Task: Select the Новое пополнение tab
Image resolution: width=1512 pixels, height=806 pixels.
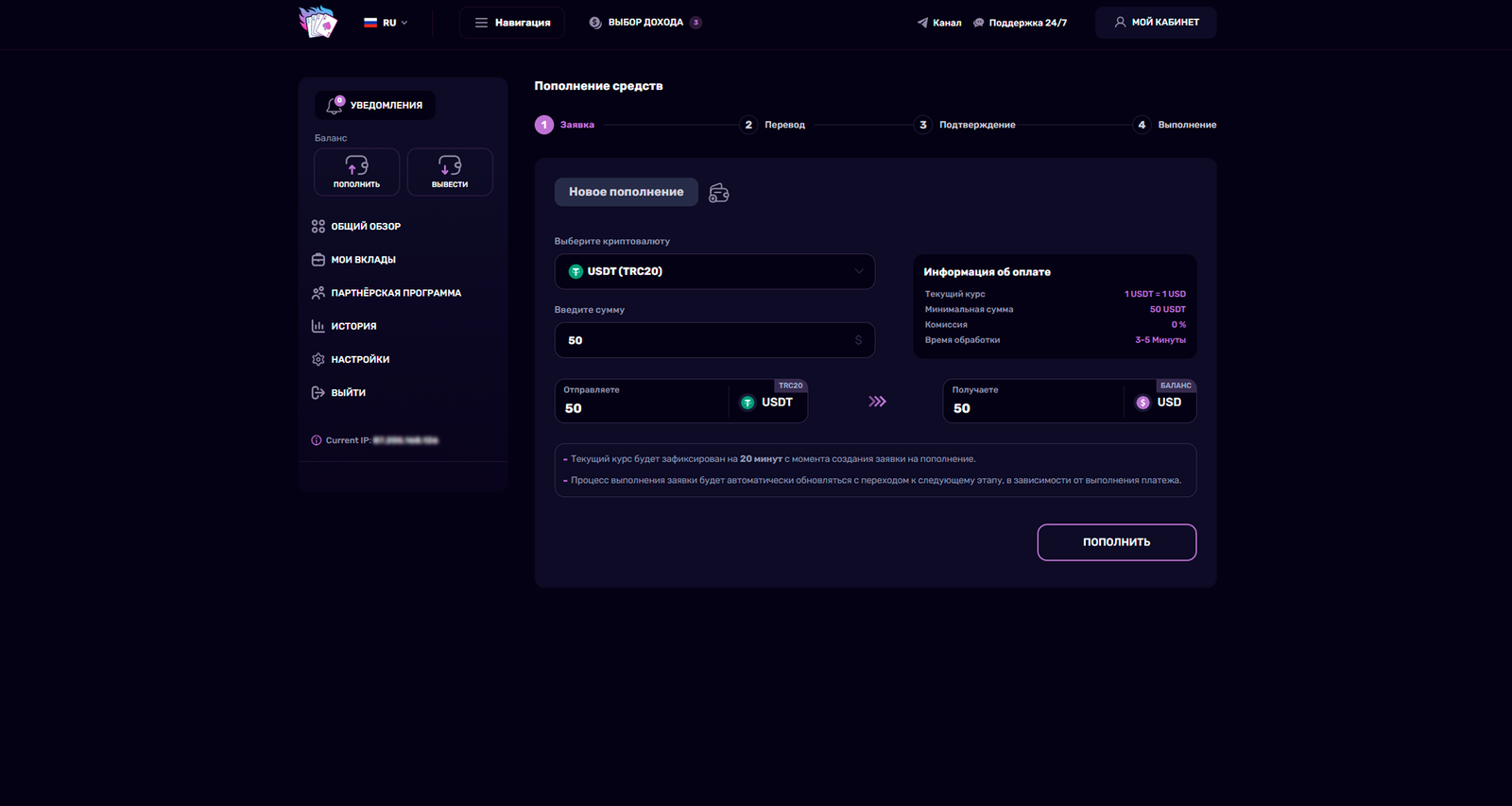Action: click(626, 192)
